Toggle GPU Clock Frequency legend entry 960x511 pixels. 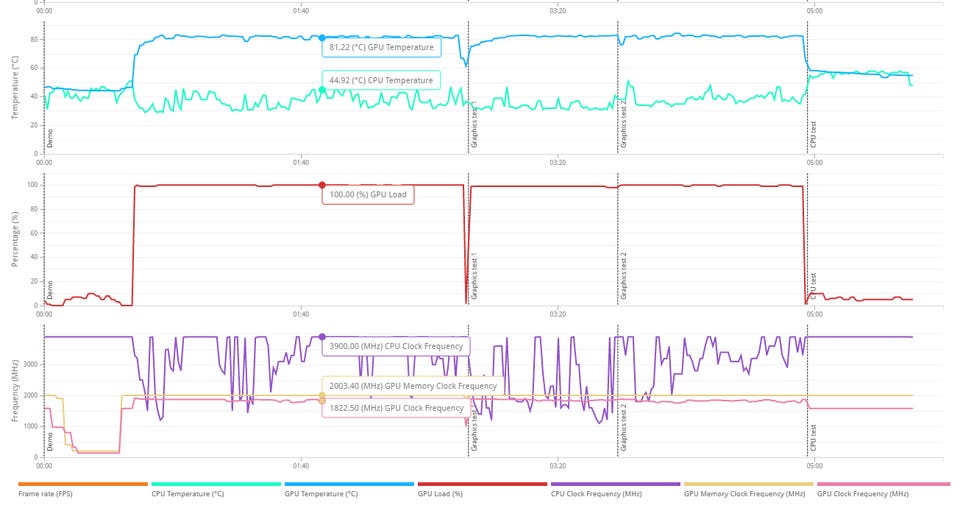pyautogui.click(x=863, y=494)
